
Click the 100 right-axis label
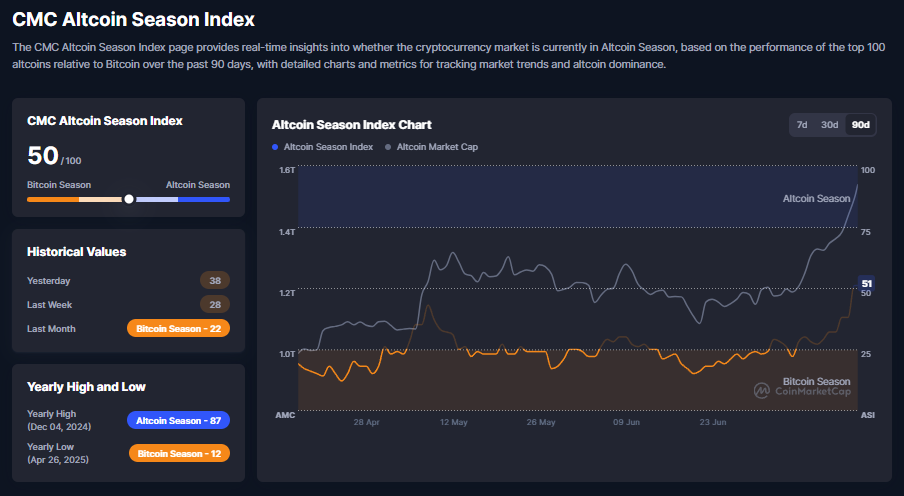[x=868, y=170]
